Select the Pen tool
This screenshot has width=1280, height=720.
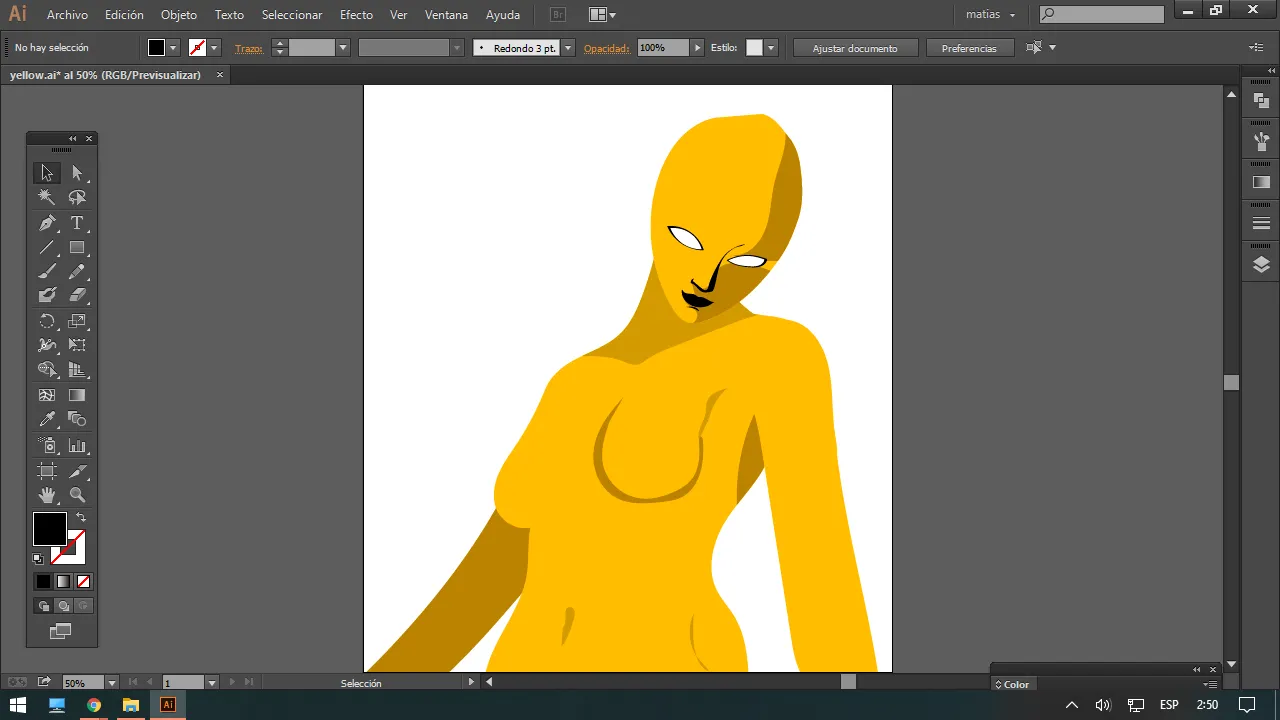coord(47,223)
